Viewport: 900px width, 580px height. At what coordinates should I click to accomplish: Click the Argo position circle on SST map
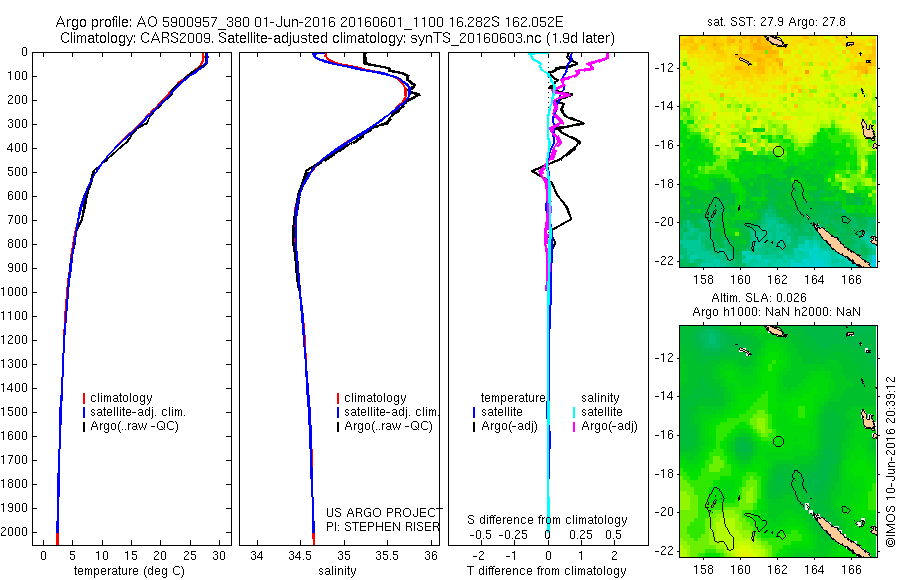(778, 152)
